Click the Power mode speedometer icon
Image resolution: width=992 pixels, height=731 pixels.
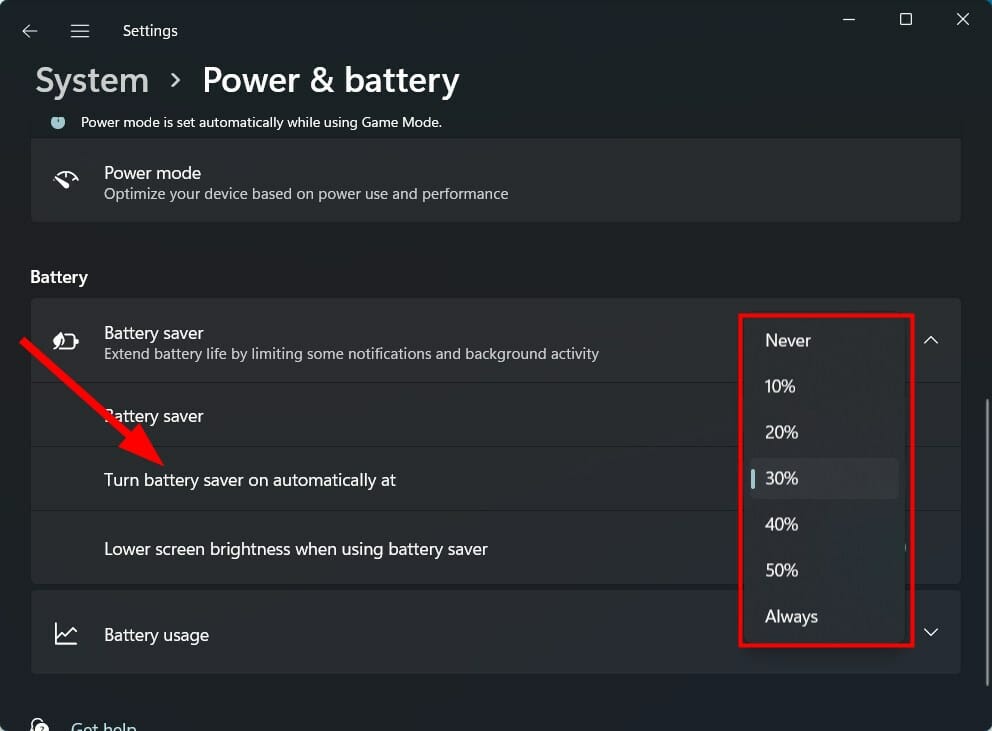coord(65,180)
